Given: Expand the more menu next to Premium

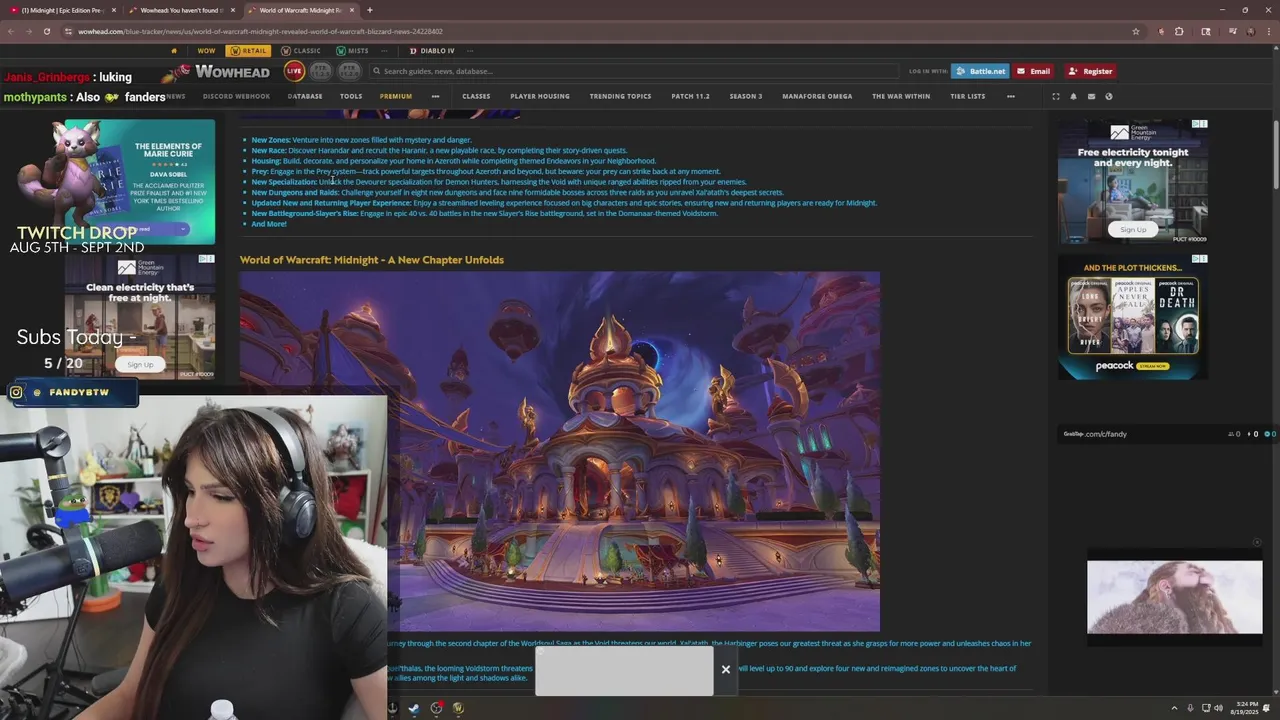Looking at the screenshot, I should 435,96.
